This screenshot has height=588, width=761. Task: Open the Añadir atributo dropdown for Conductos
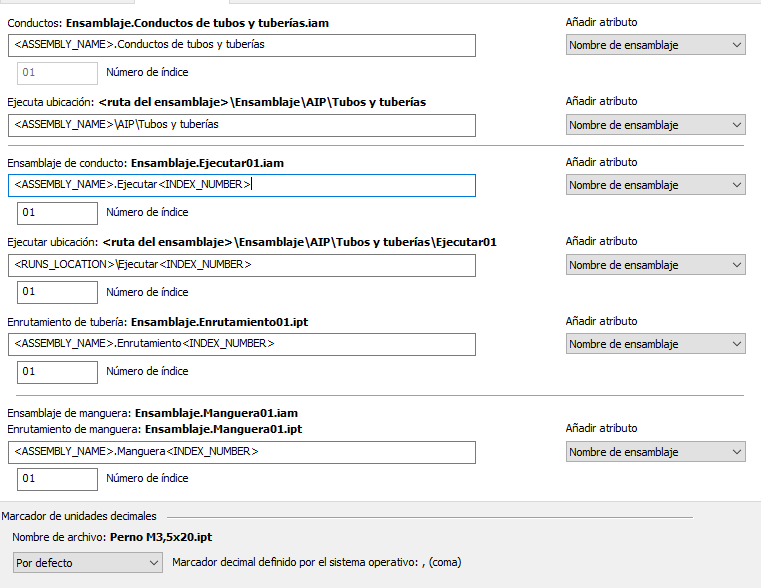(x=655, y=45)
